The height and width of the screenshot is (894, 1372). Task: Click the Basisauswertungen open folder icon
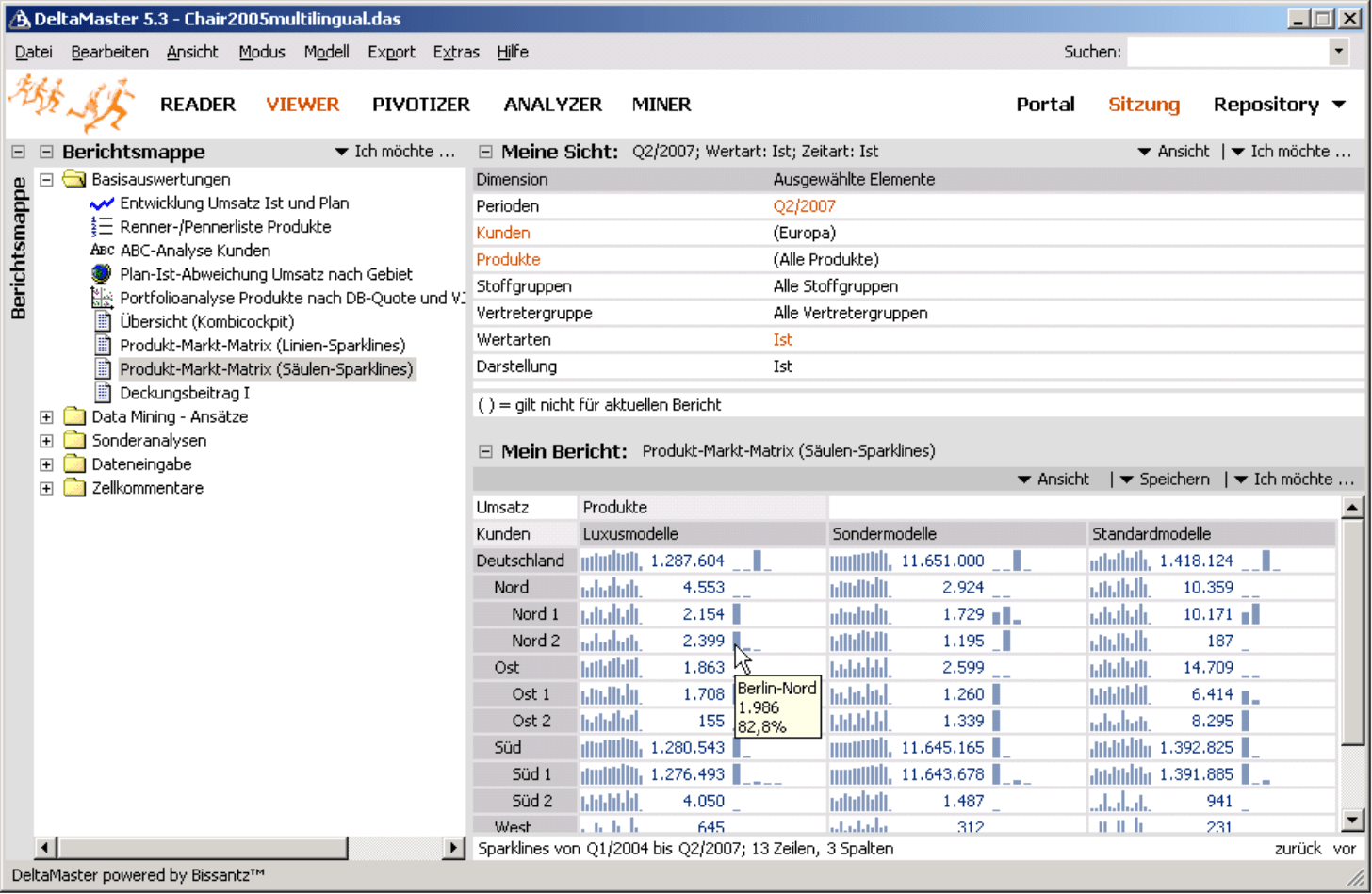[74, 179]
